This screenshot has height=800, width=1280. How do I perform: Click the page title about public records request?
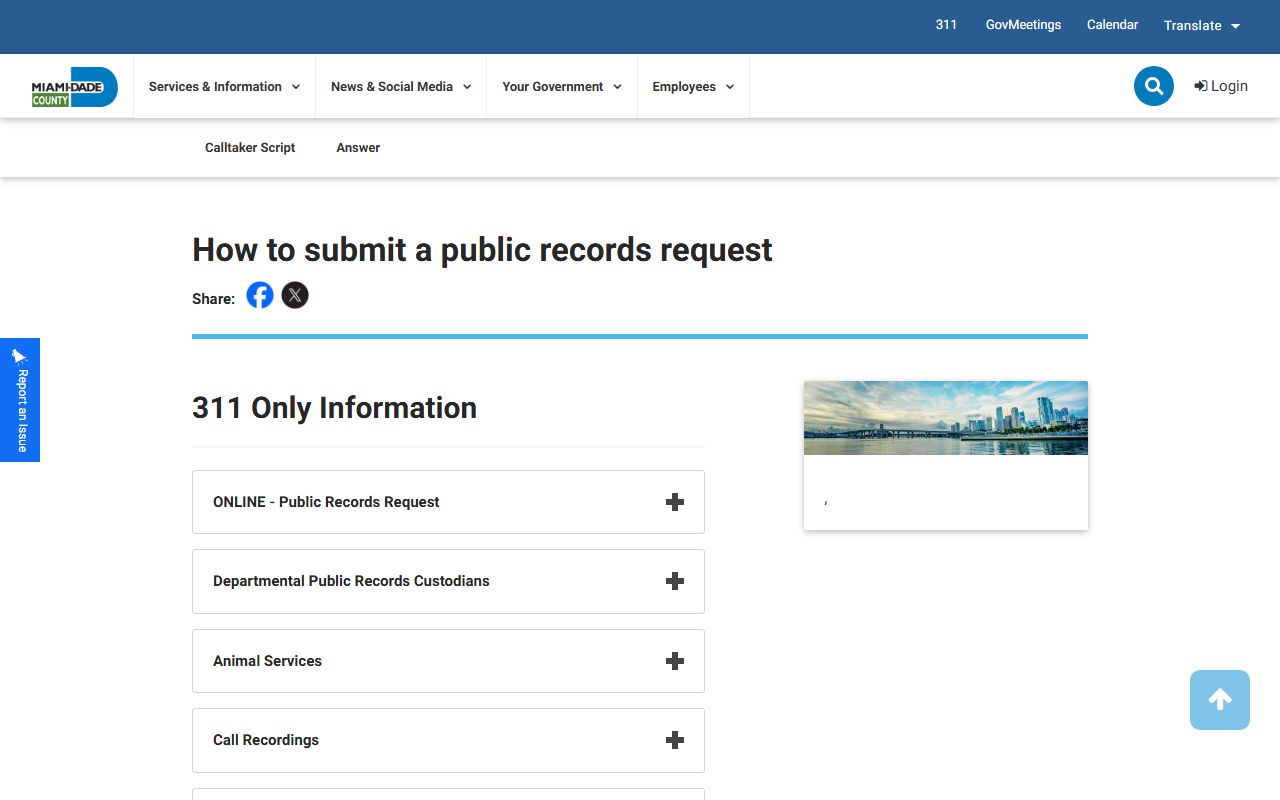pos(482,249)
